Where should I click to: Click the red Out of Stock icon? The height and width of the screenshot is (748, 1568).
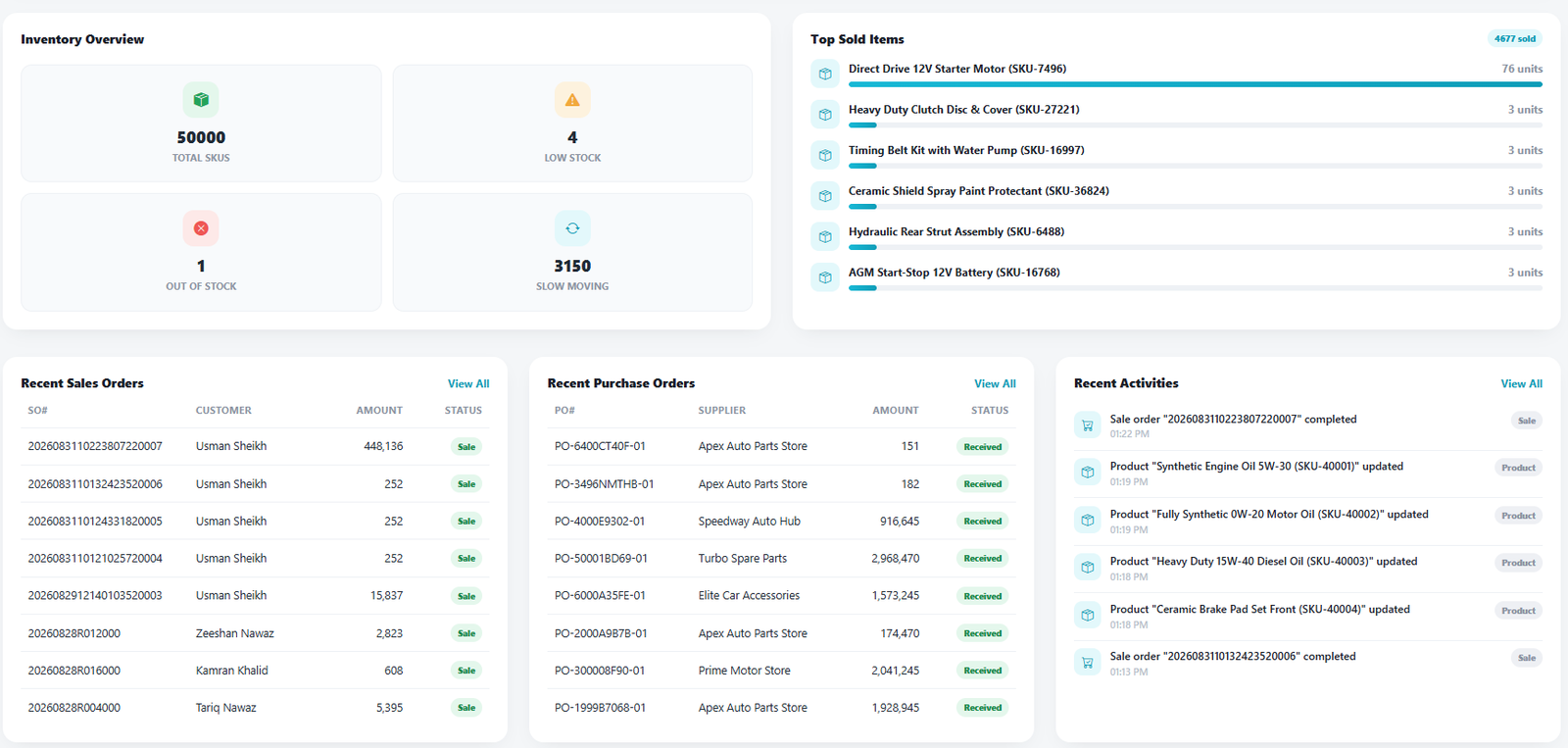[201, 228]
